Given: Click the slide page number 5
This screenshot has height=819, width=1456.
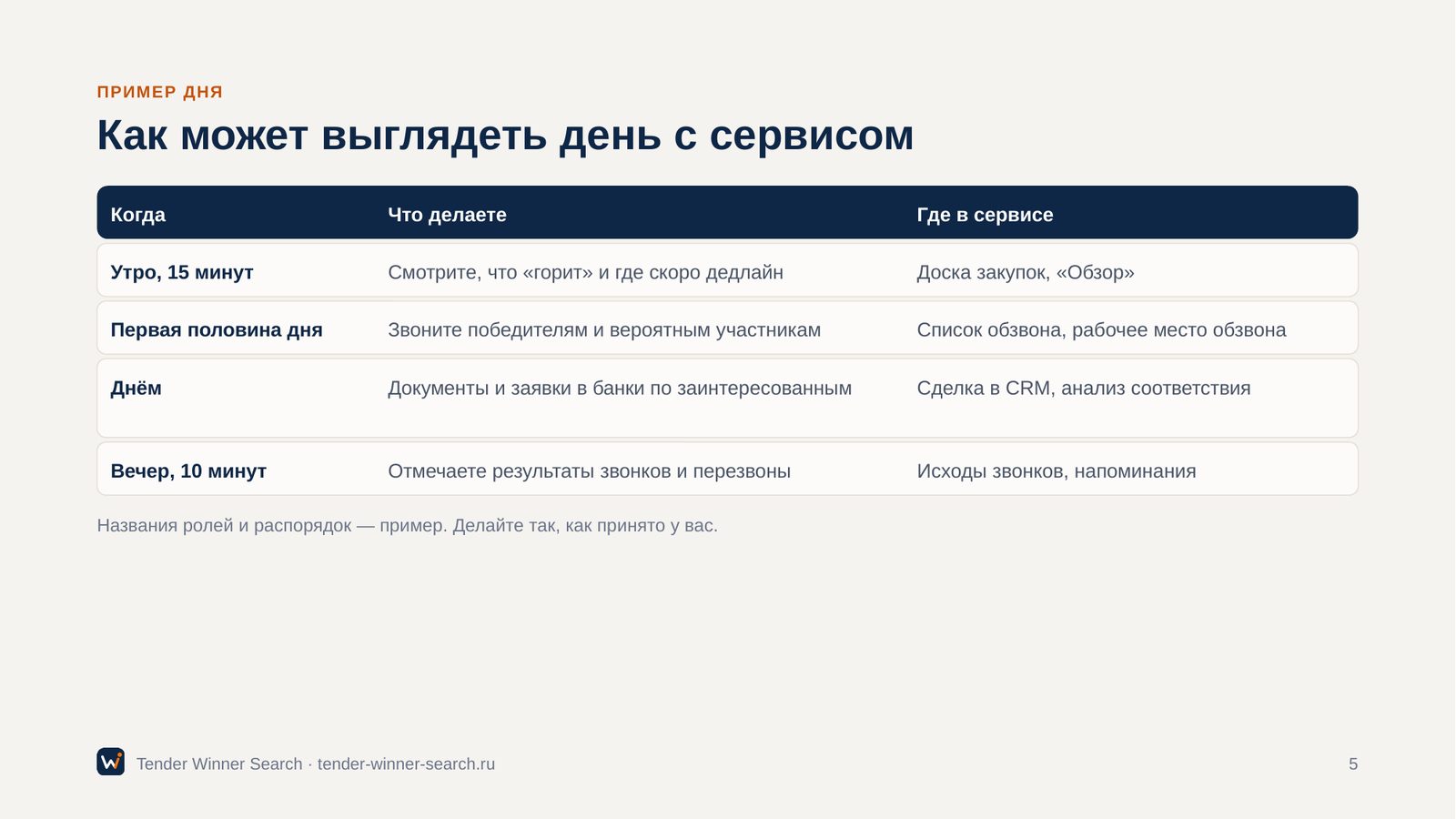Looking at the screenshot, I should pos(1353,764).
